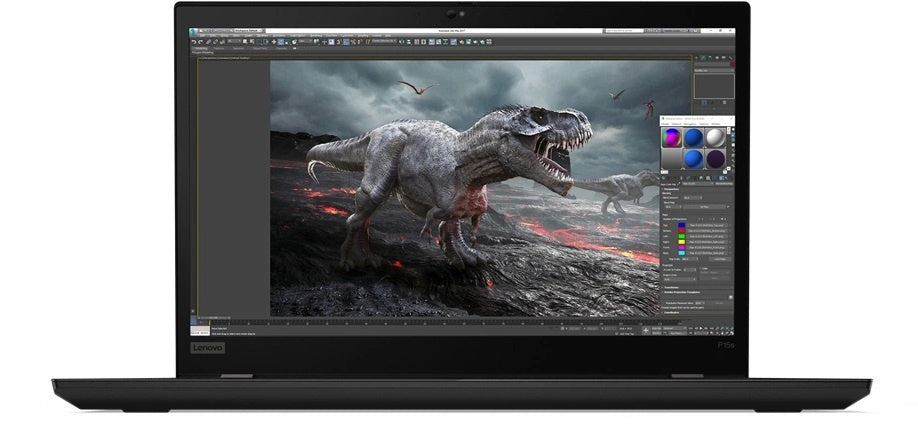Screen dimensions: 918x440
Task: Click the teapot Render Production icon
Action: coord(475,42)
